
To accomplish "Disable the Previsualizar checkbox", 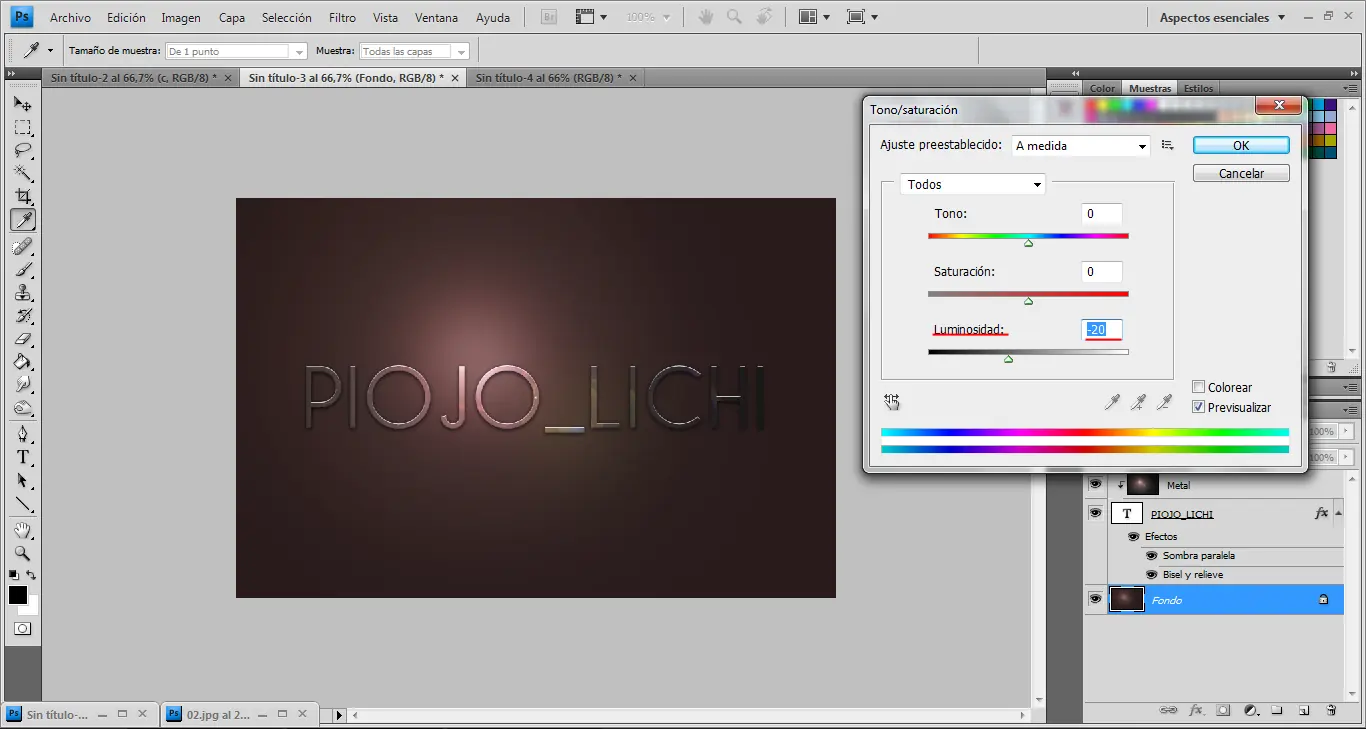I will click(1197, 407).
